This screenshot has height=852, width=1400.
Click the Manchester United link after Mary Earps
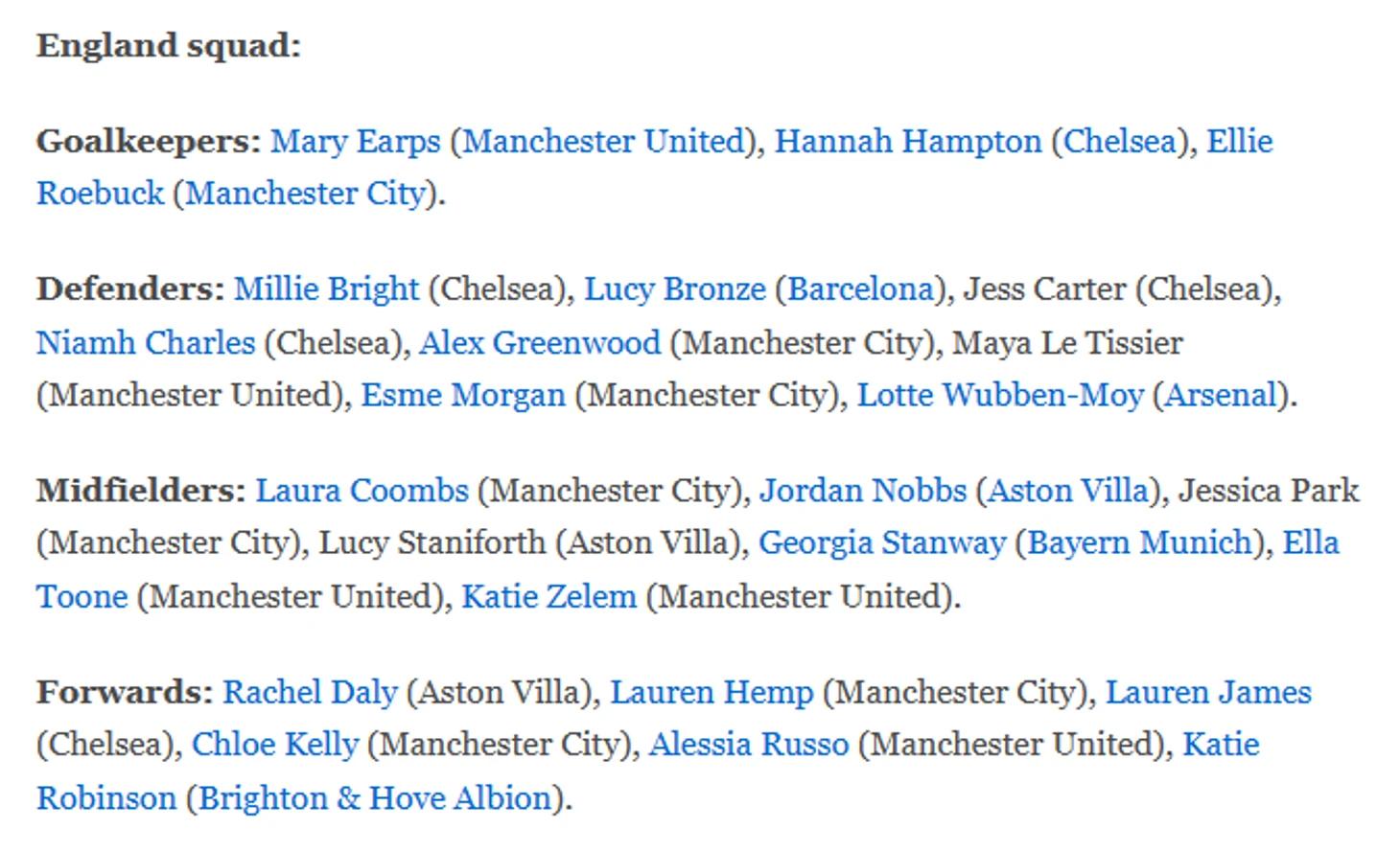604,142
